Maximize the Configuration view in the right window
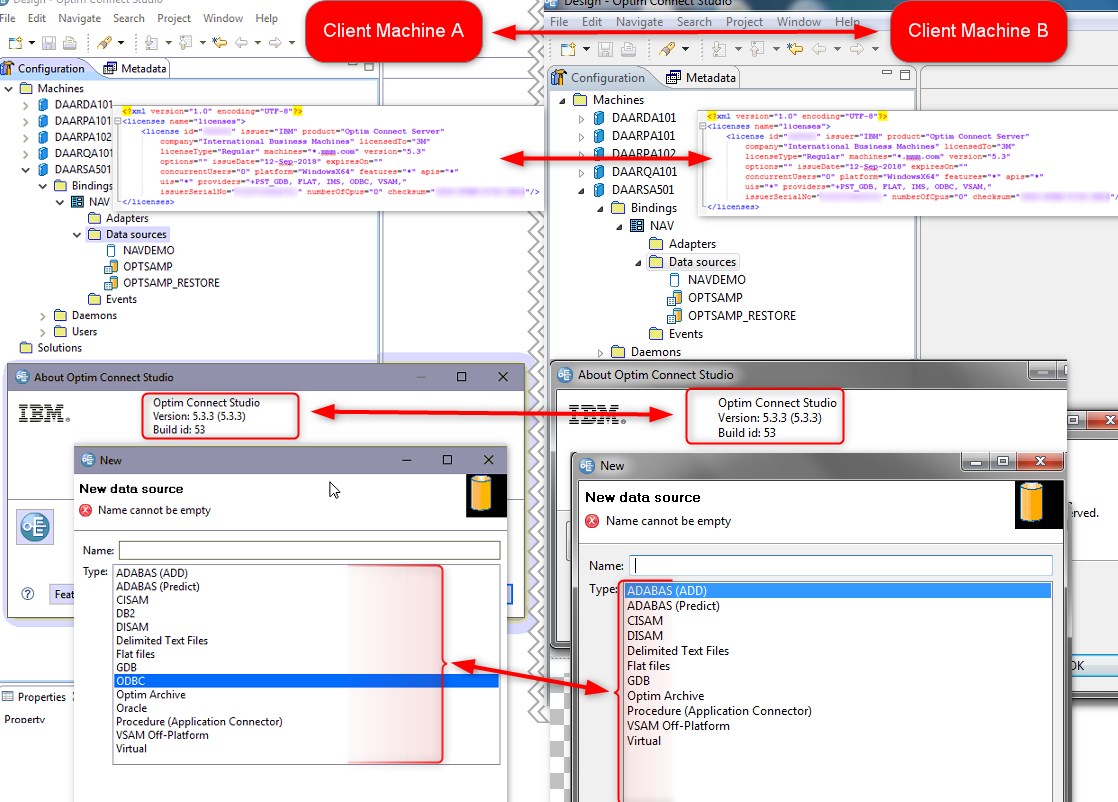This screenshot has width=1118, height=802. tap(905, 75)
